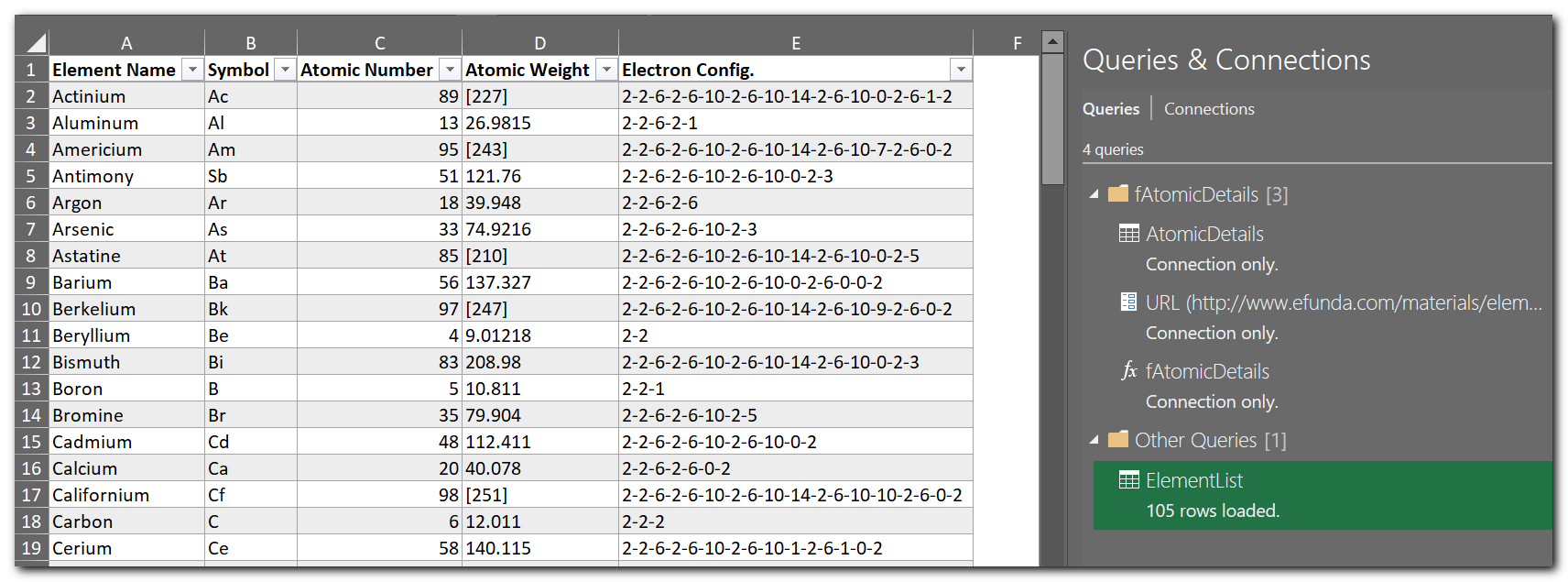This screenshot has height=582, width=1568.
Task: Open the Atomic Number filter dropdown
Action: pyautogui.click(x=450, y=70)
